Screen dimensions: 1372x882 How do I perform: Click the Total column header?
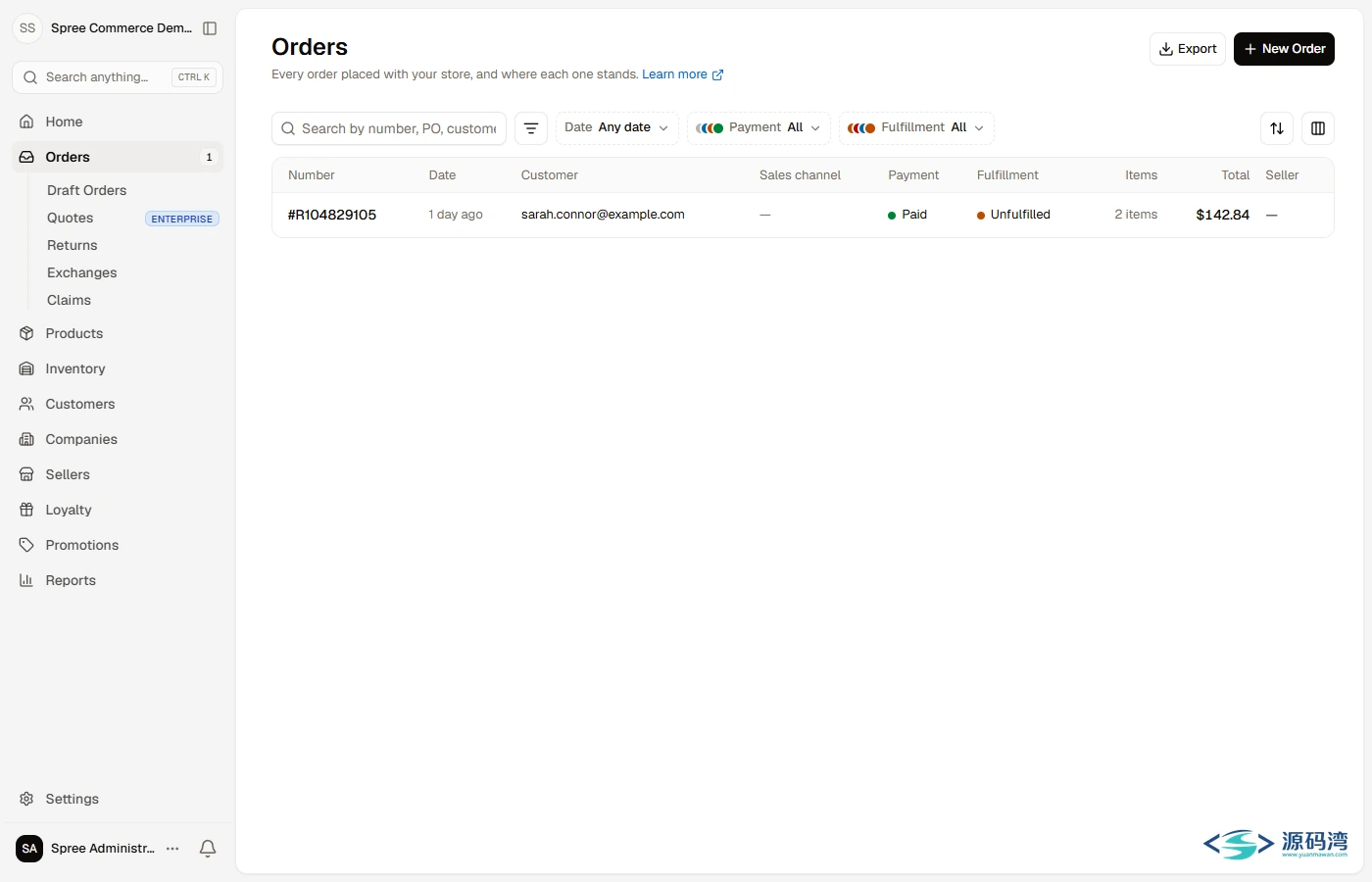(1235, 175)
